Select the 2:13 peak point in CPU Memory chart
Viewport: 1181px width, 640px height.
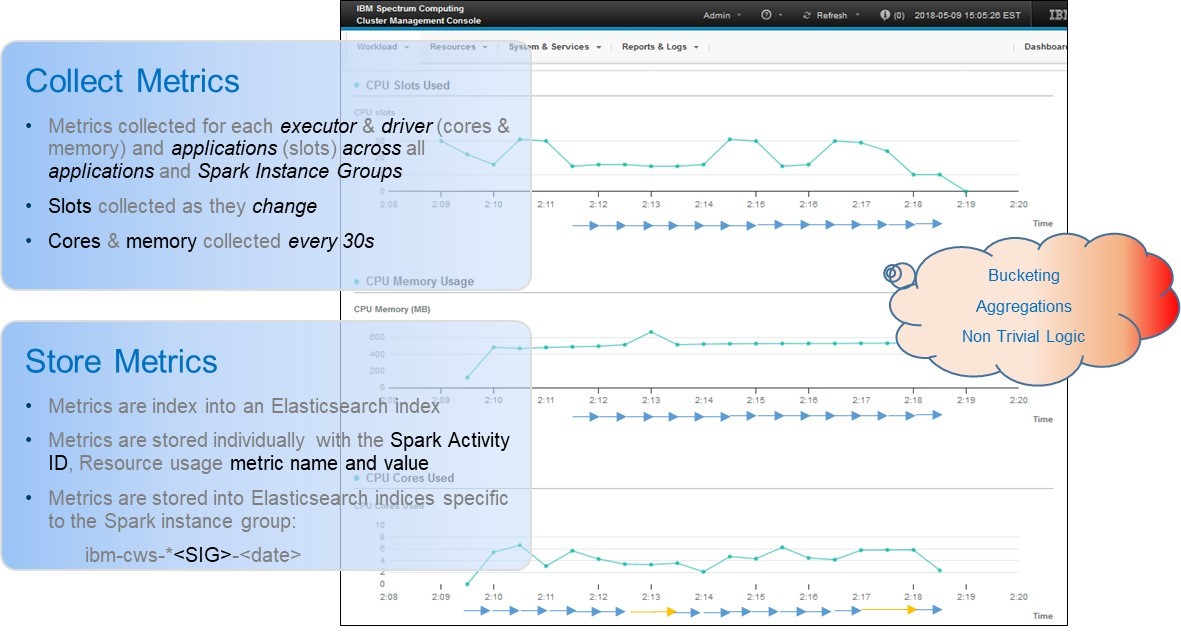point(652,332)
